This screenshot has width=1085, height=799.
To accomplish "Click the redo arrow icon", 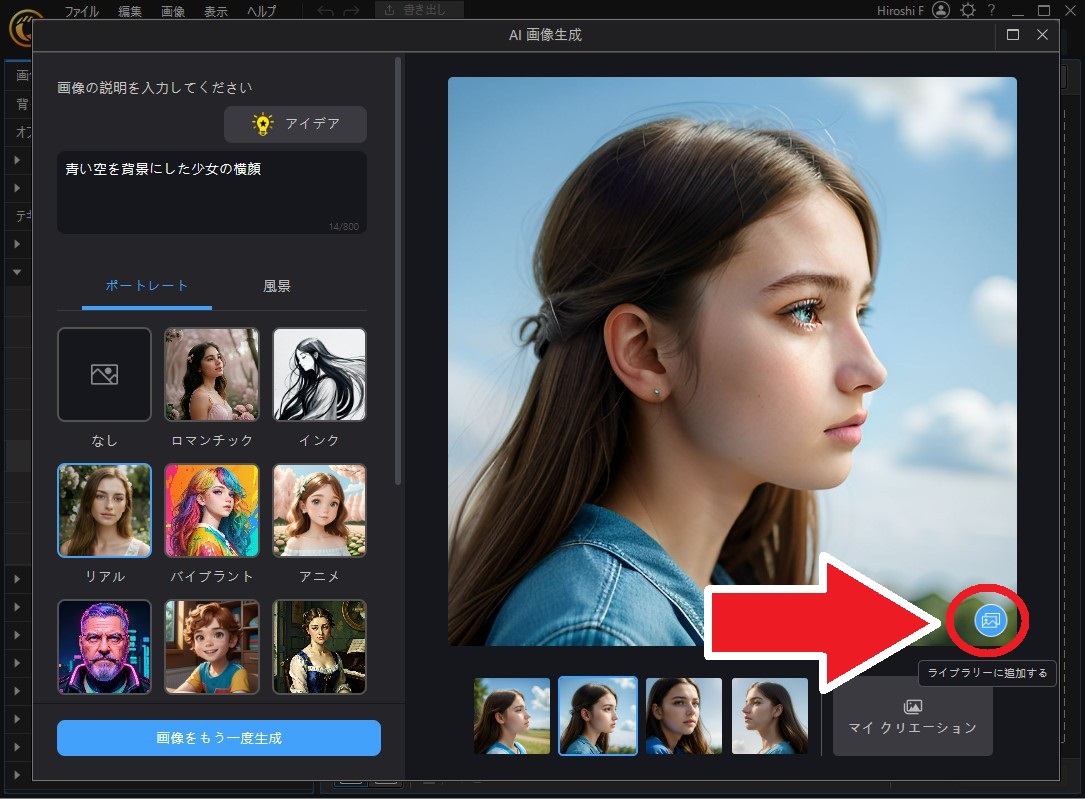I will pyautogui.click(x=352, y=11).
